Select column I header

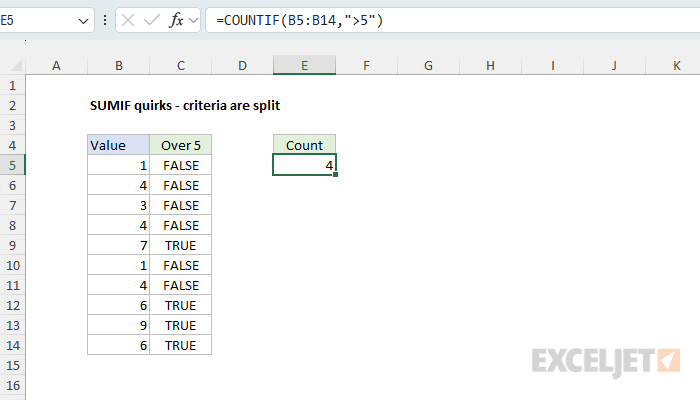[x=553, y=66]
